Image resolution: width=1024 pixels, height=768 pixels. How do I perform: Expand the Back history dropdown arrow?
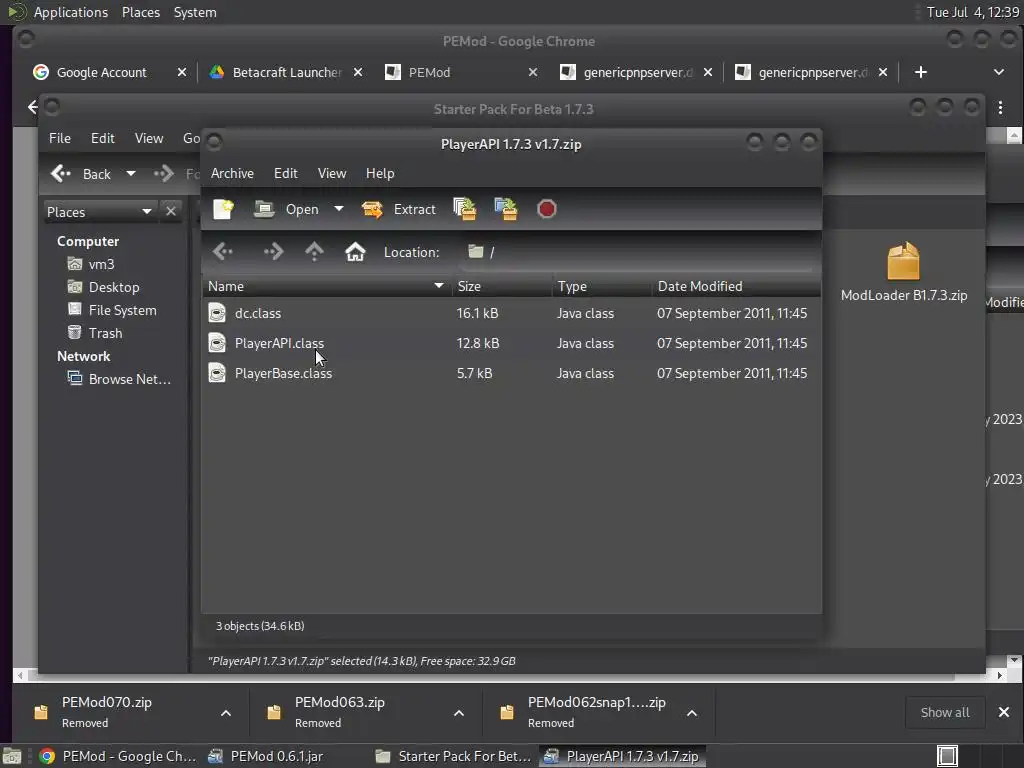(131, 174)
